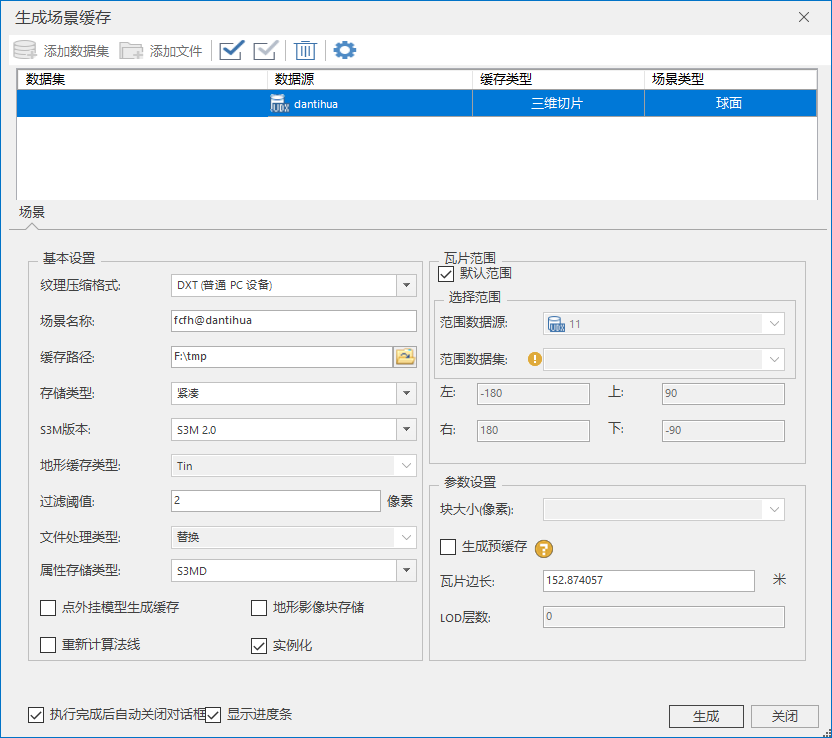Click the 缓存路径 F:\tmp field
832x738 pixels.
point(282,357)
